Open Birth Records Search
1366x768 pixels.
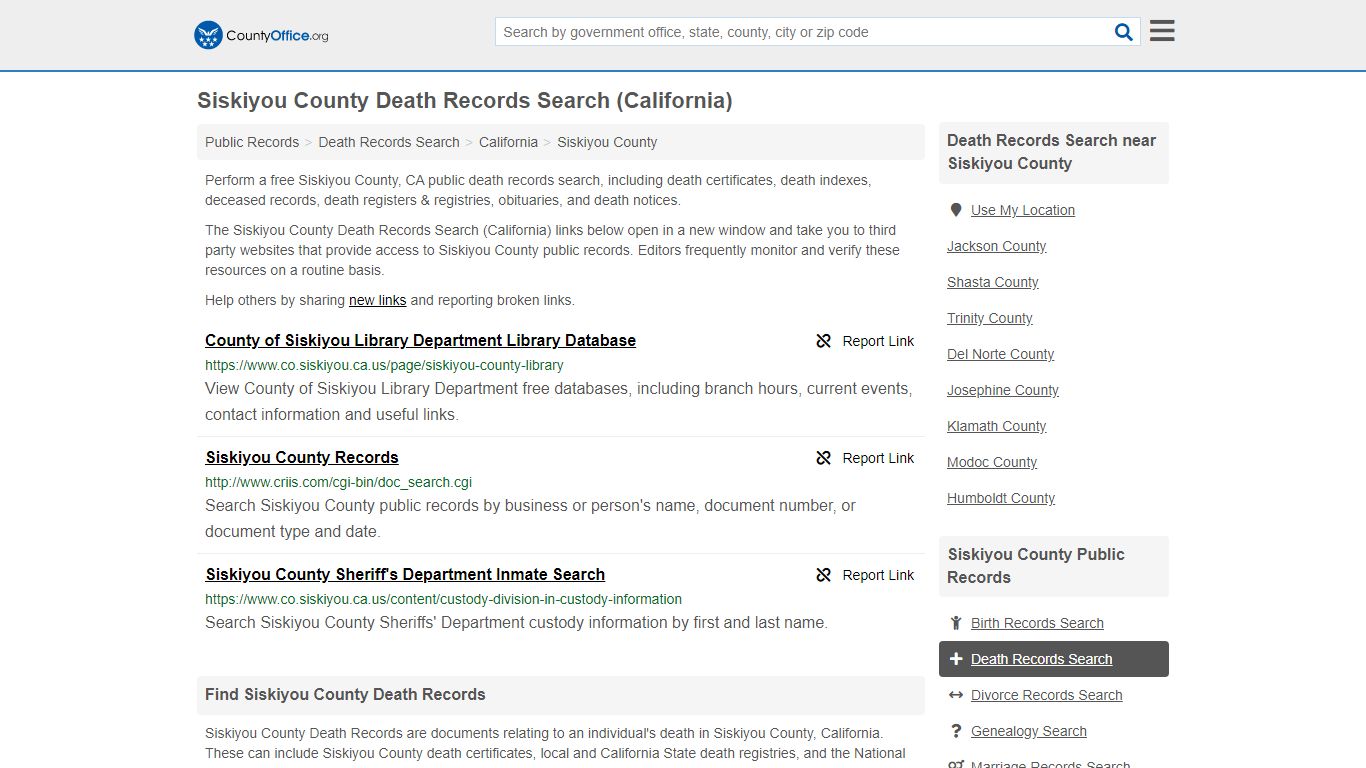pos(1037,623)
